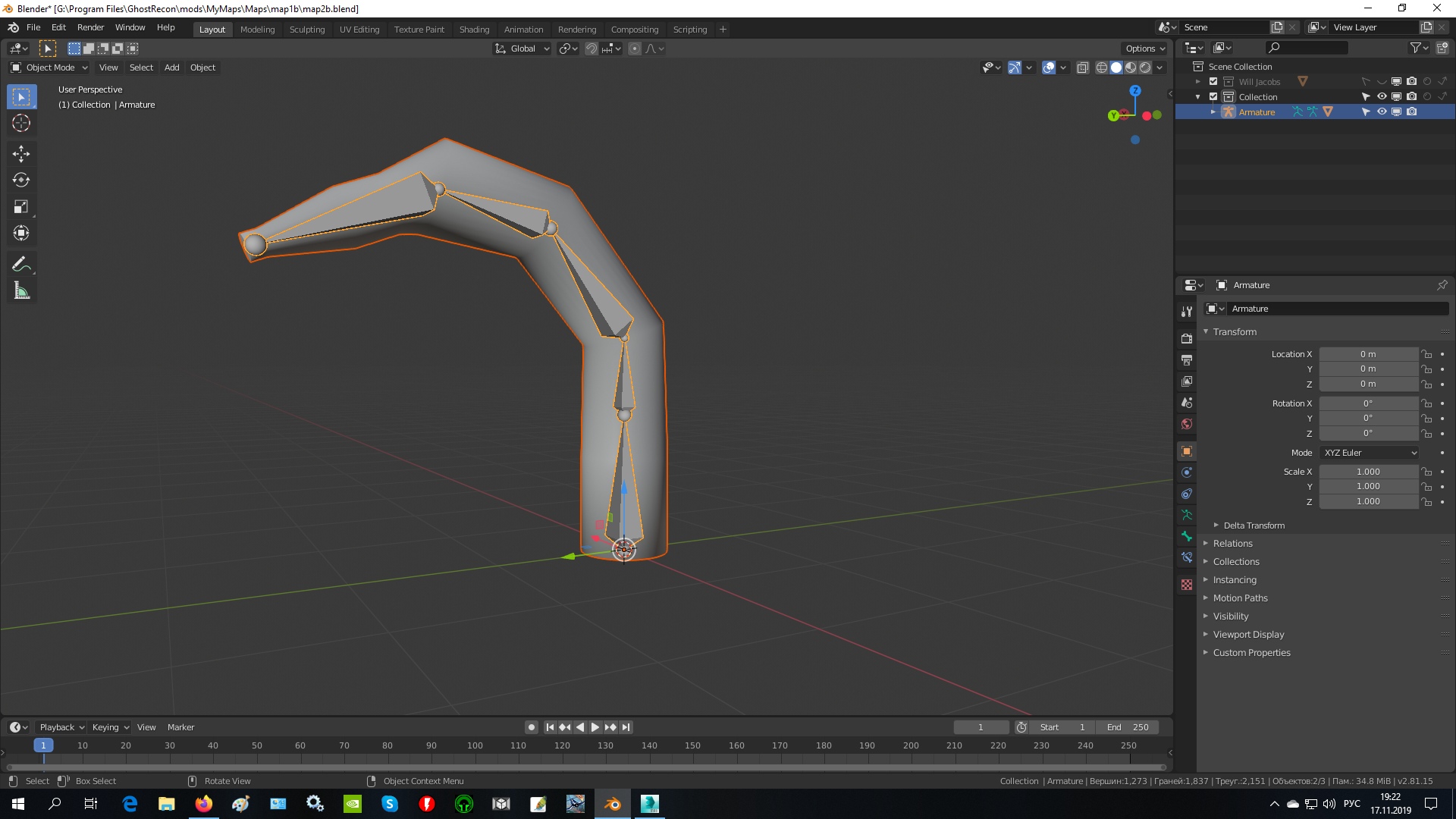Select the Move tool in toolbar
1456x819 pixels.
click(21, 154)
